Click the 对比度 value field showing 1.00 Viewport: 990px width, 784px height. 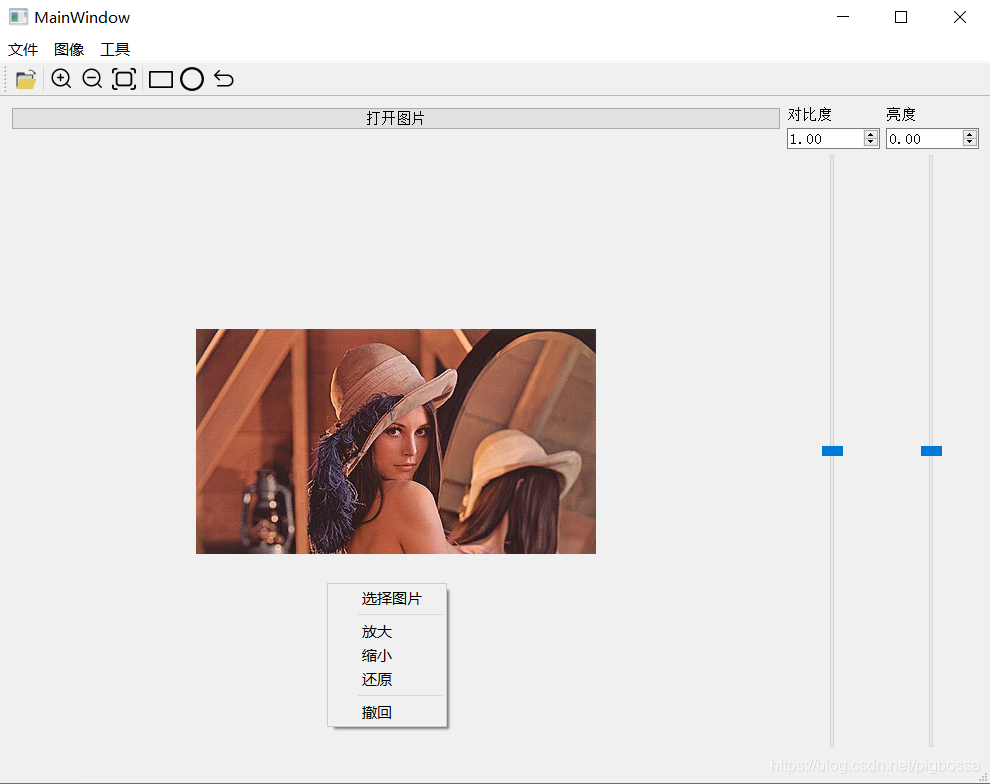coord(826,139)
